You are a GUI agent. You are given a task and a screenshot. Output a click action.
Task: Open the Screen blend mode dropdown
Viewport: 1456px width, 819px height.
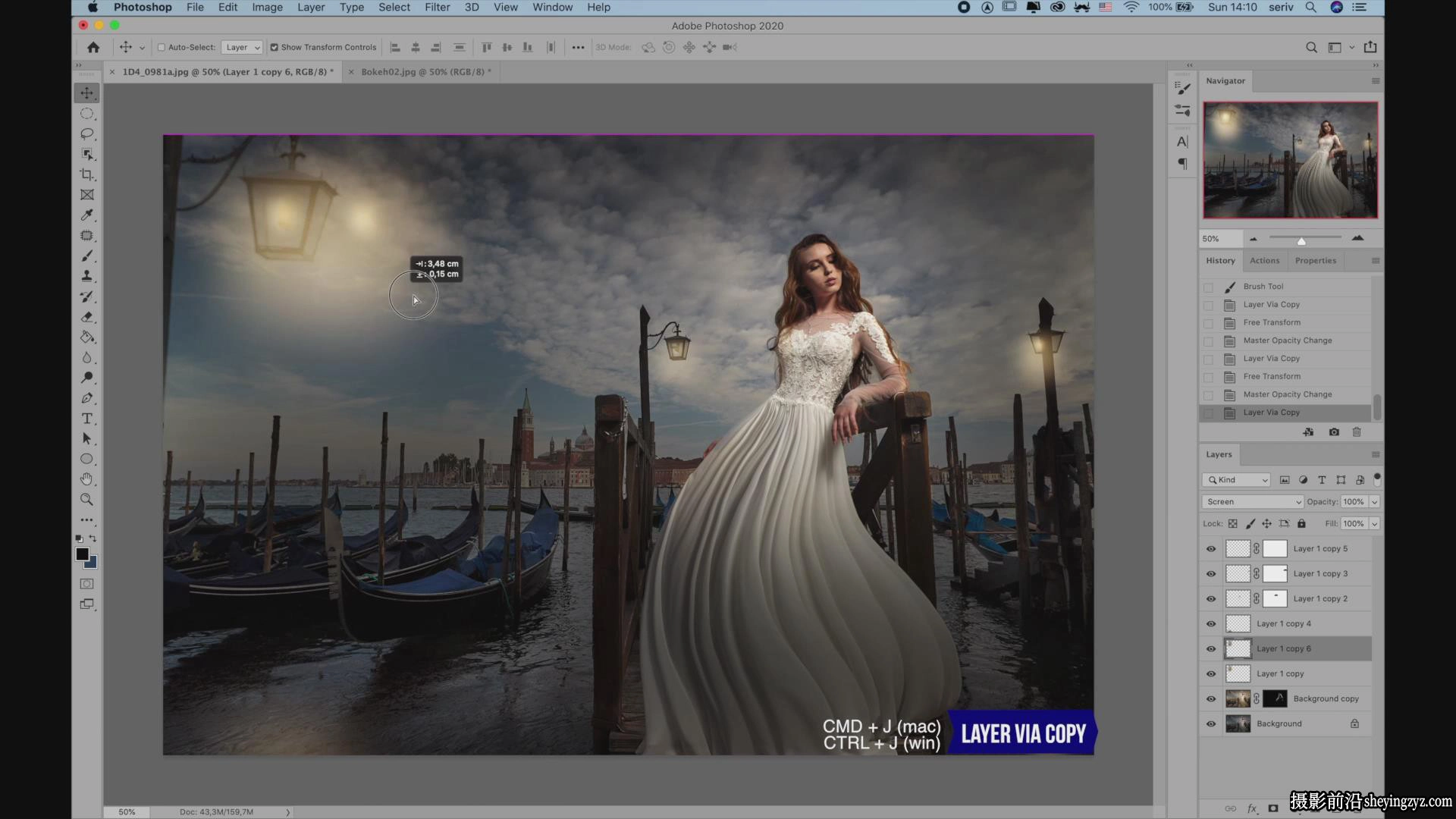(x=1252, y=502)
